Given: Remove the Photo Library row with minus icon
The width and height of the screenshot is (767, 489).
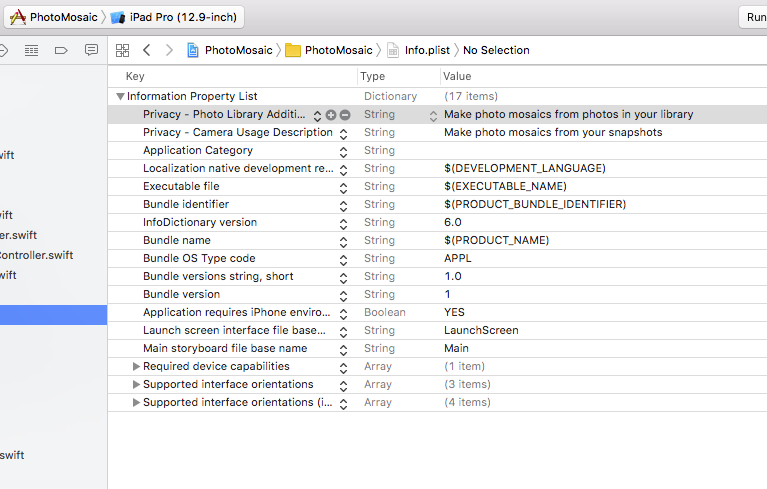Looking at the screenshot, I should pos(345,115).
